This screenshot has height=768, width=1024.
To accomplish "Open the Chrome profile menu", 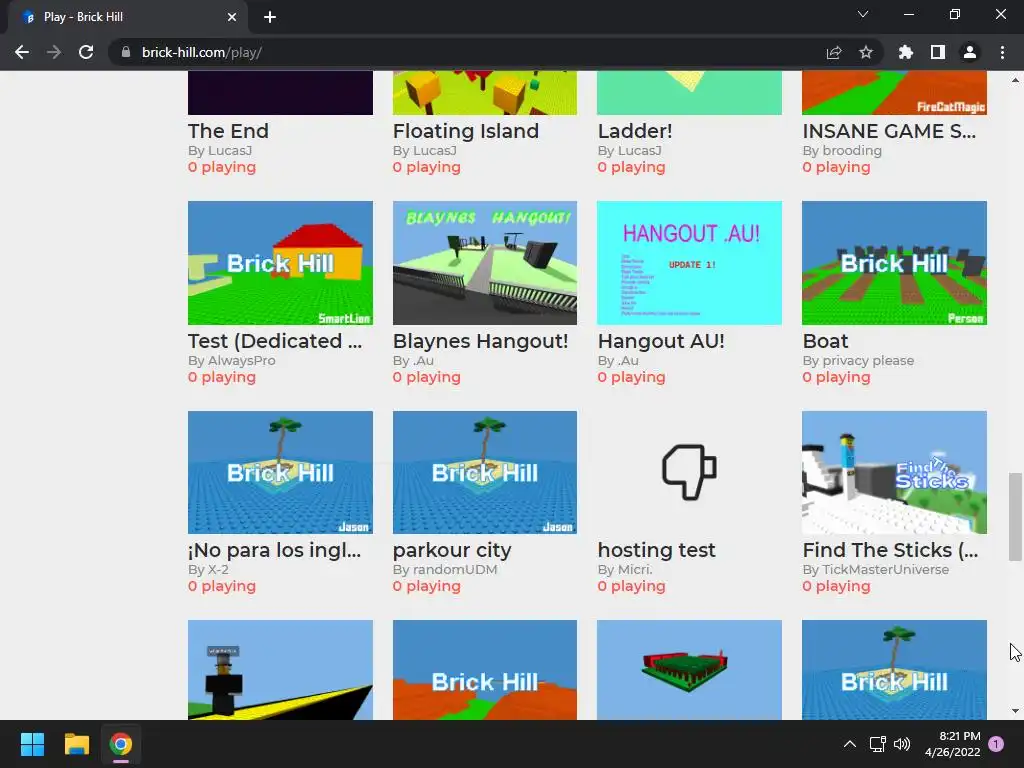I will pyautogui.click(x=970, y=52).
